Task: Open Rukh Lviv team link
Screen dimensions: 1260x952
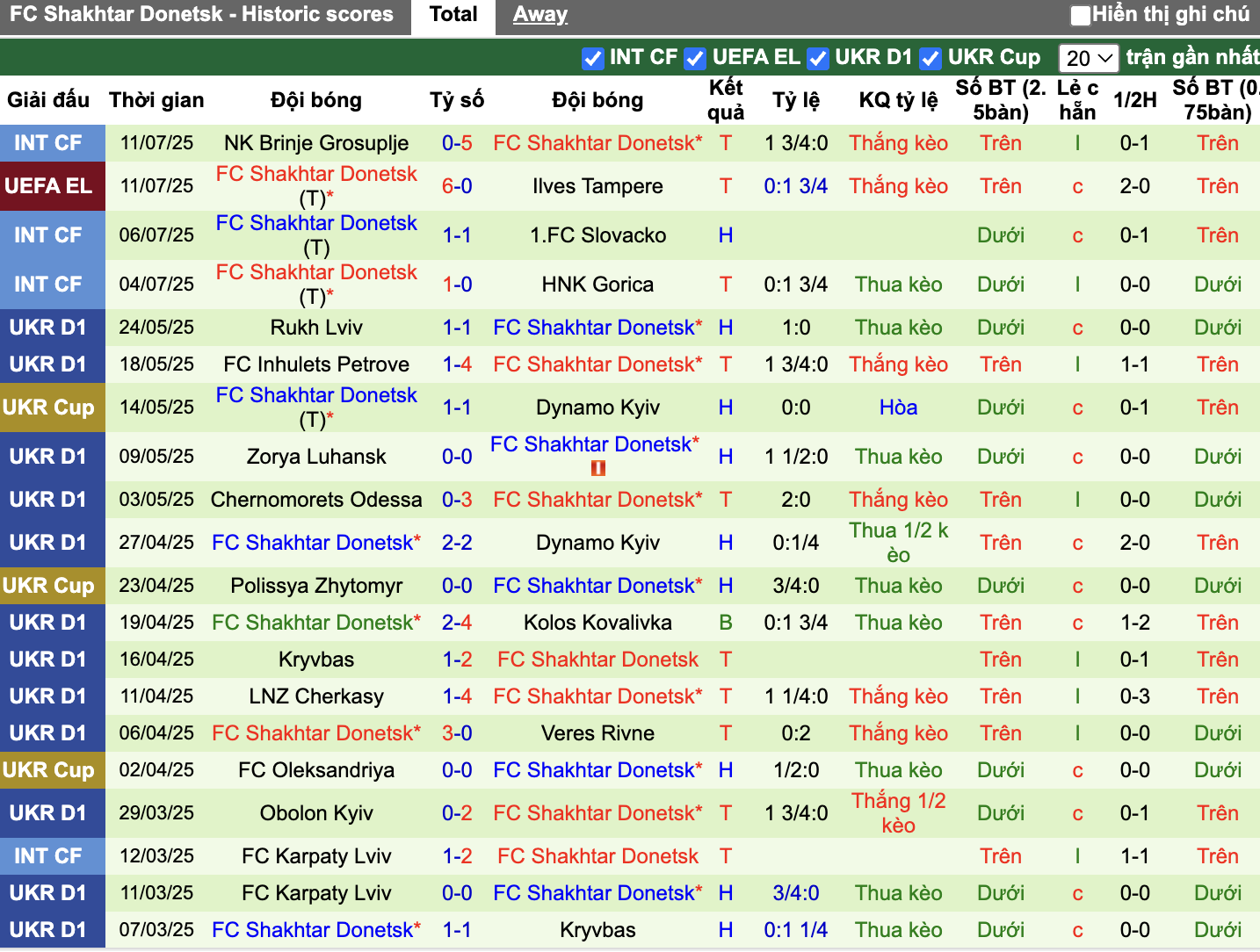Action: click(x=316, y=328)
